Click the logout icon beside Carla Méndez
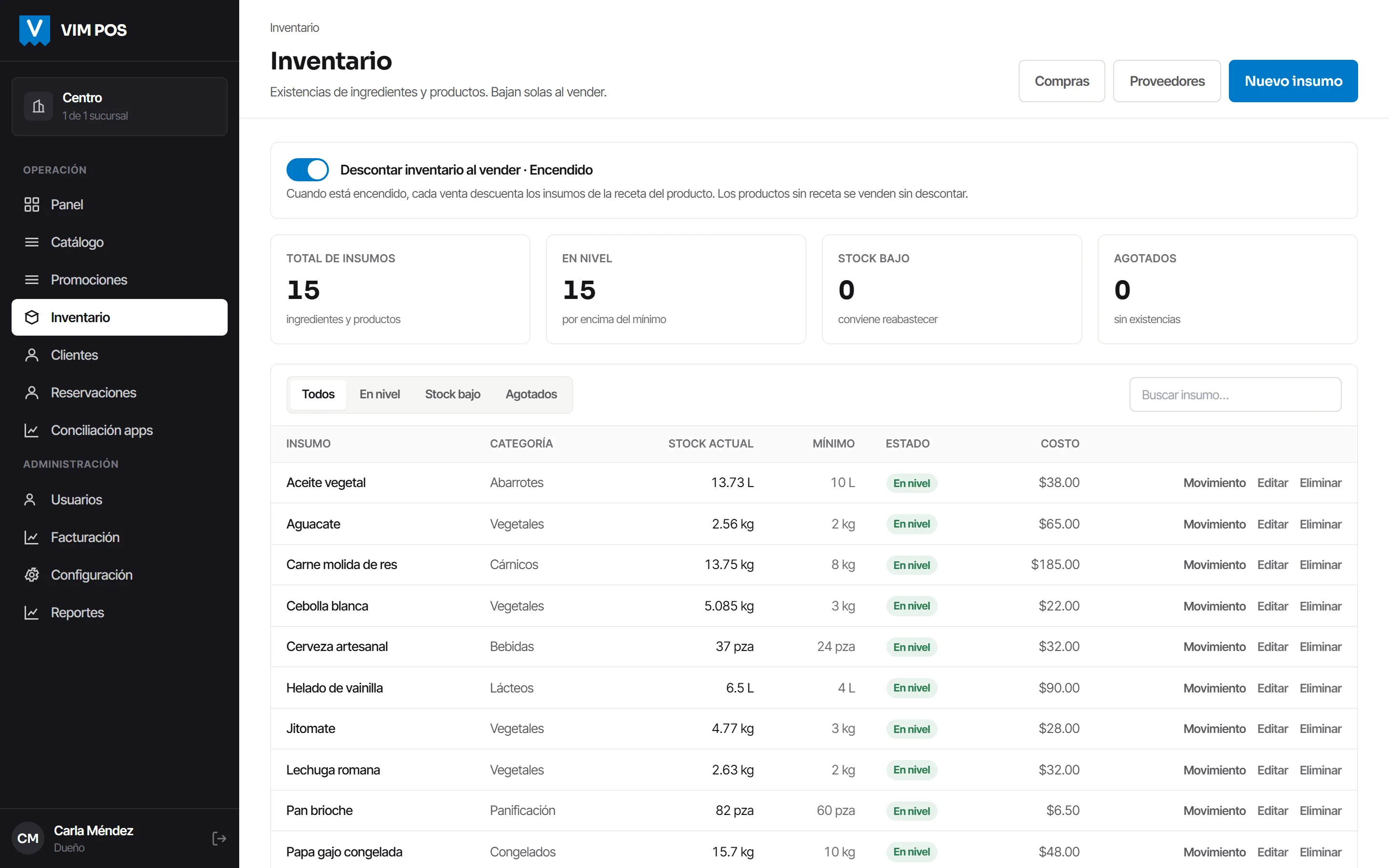The height and width of the screenshot is (868, 1389). 218,838
